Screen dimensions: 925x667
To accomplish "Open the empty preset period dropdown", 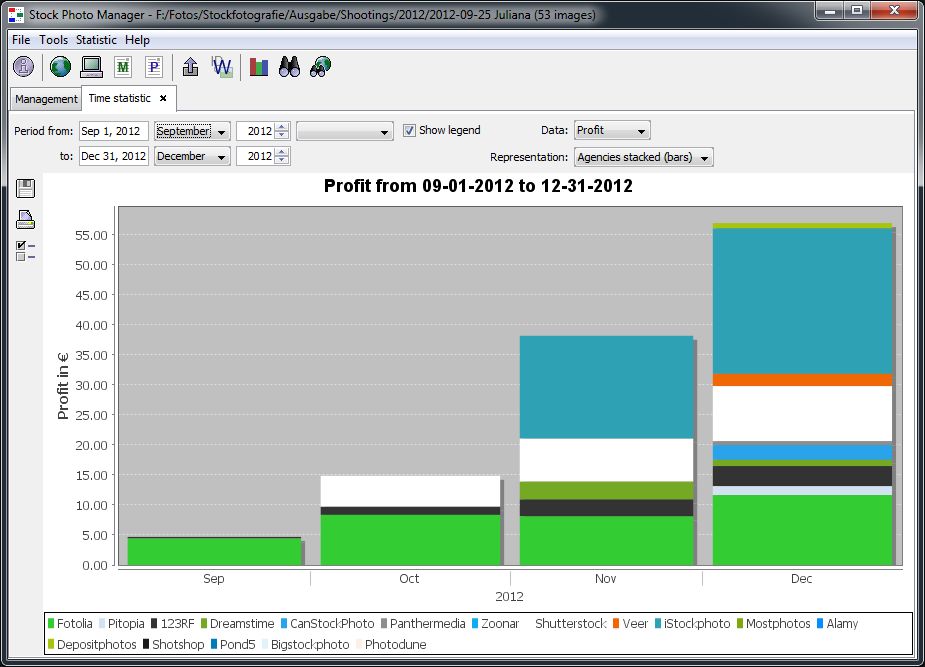I will coord(345,131).
